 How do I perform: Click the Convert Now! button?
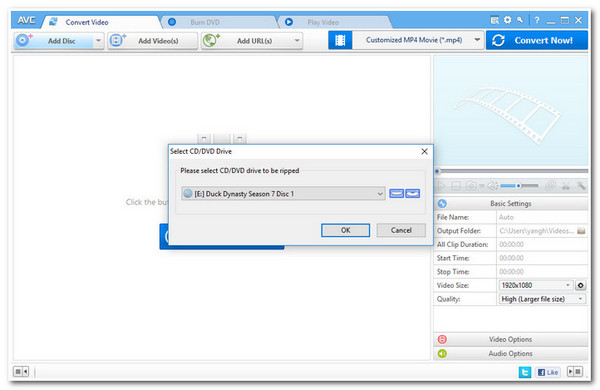536,40
